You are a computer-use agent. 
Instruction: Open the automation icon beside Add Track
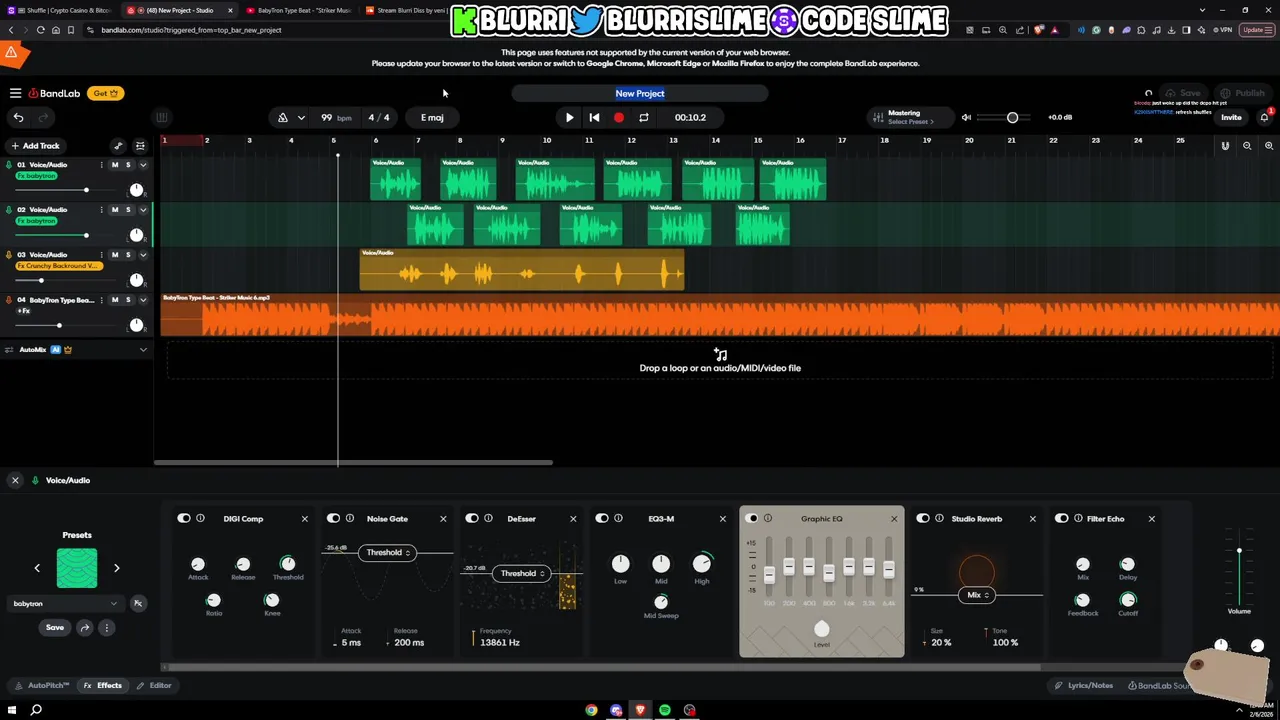(118, 146)
